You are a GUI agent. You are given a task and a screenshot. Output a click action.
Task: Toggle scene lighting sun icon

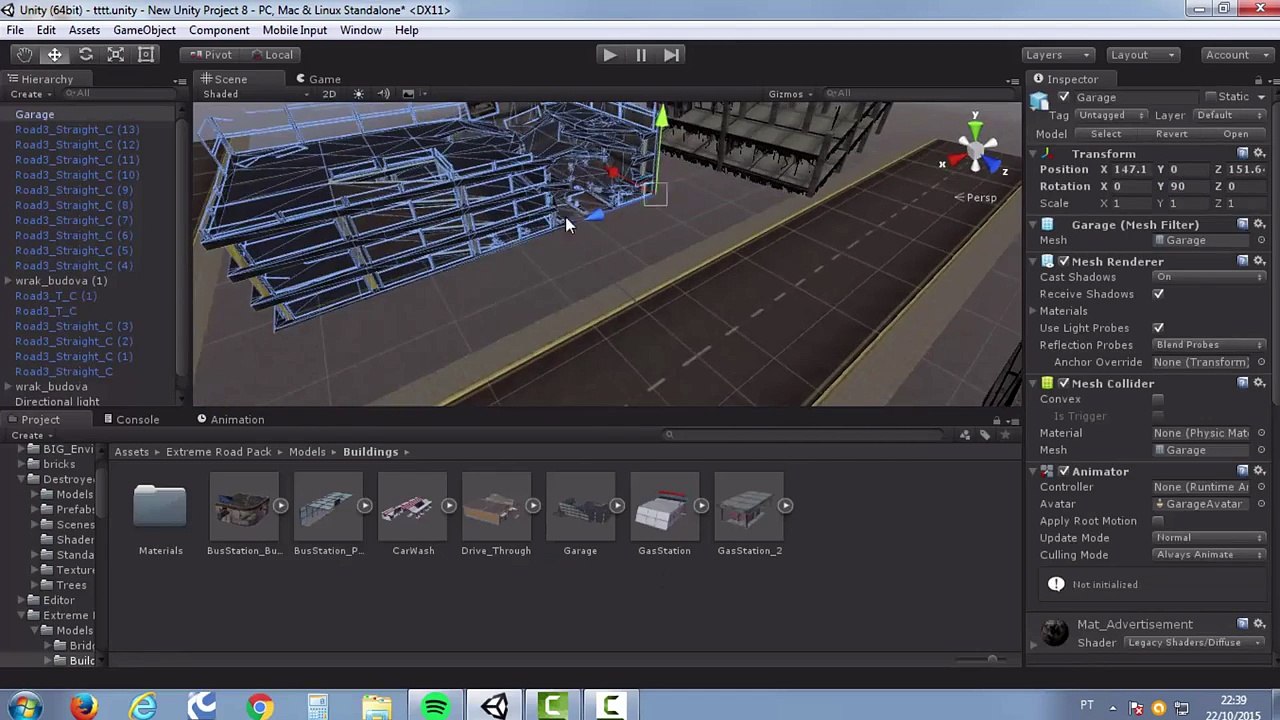[358, 94]
